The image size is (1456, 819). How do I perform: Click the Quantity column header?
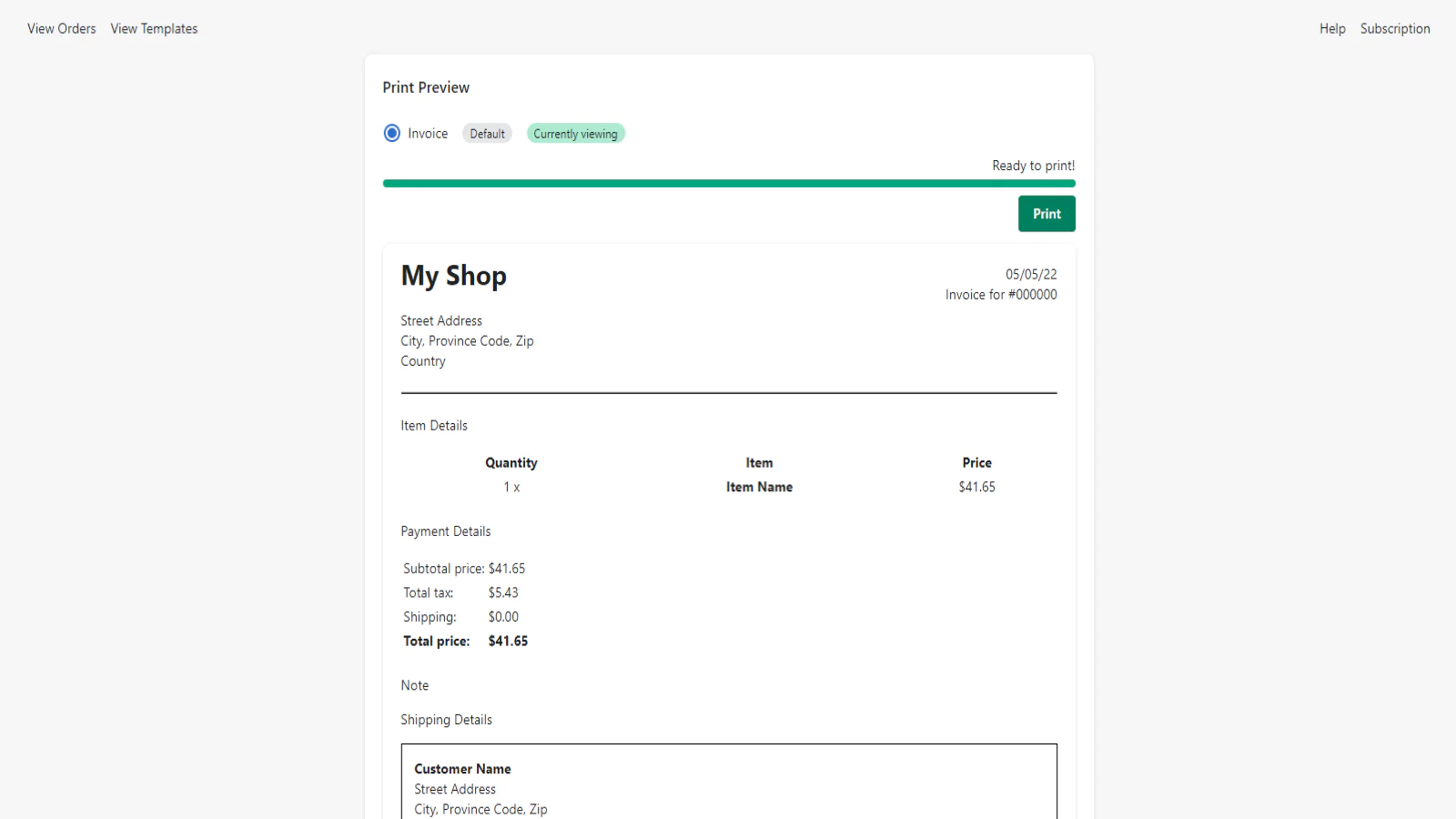[511, 463]
